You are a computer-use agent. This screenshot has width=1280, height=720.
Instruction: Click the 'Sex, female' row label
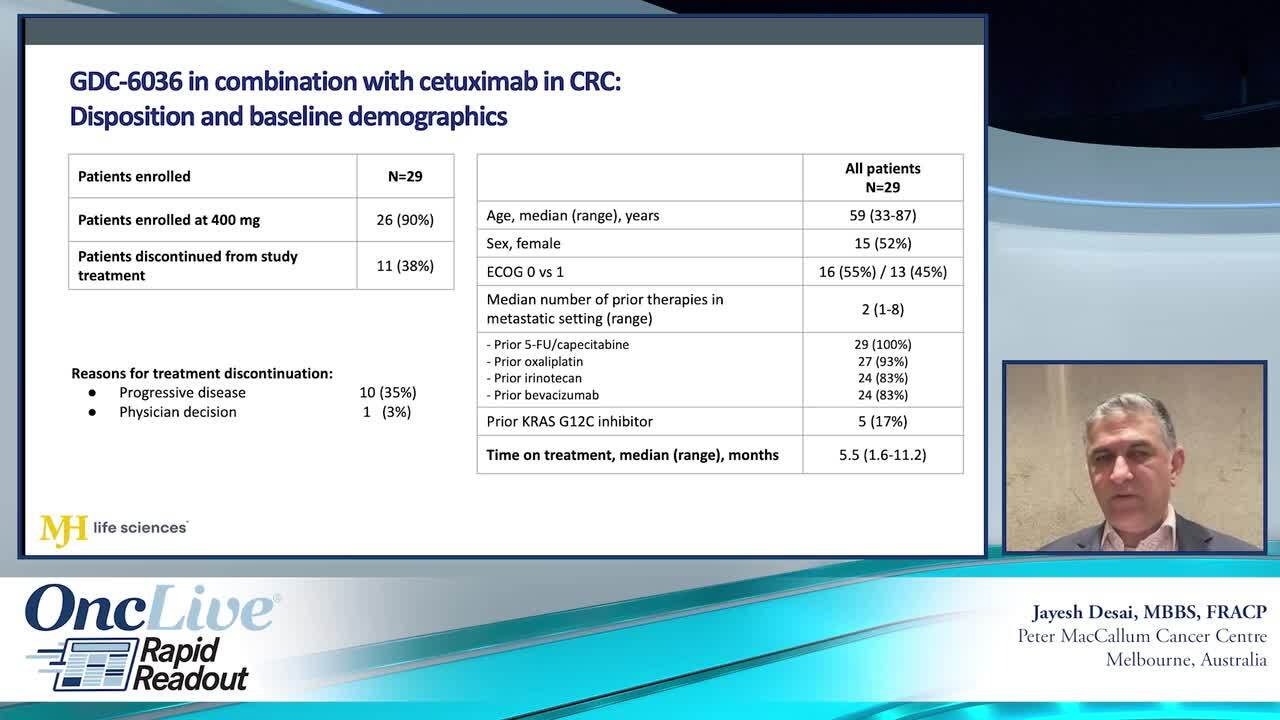point(523,243)
